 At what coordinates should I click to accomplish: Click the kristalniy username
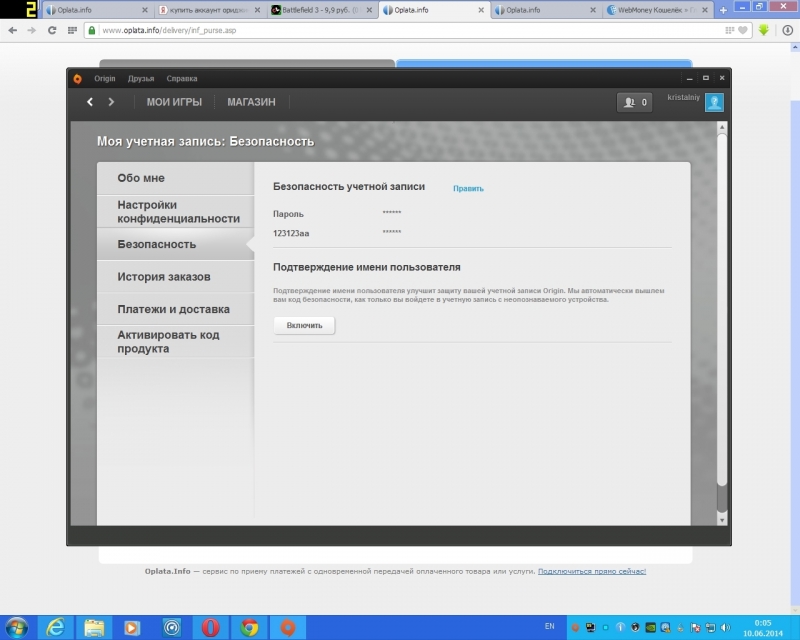684,97
